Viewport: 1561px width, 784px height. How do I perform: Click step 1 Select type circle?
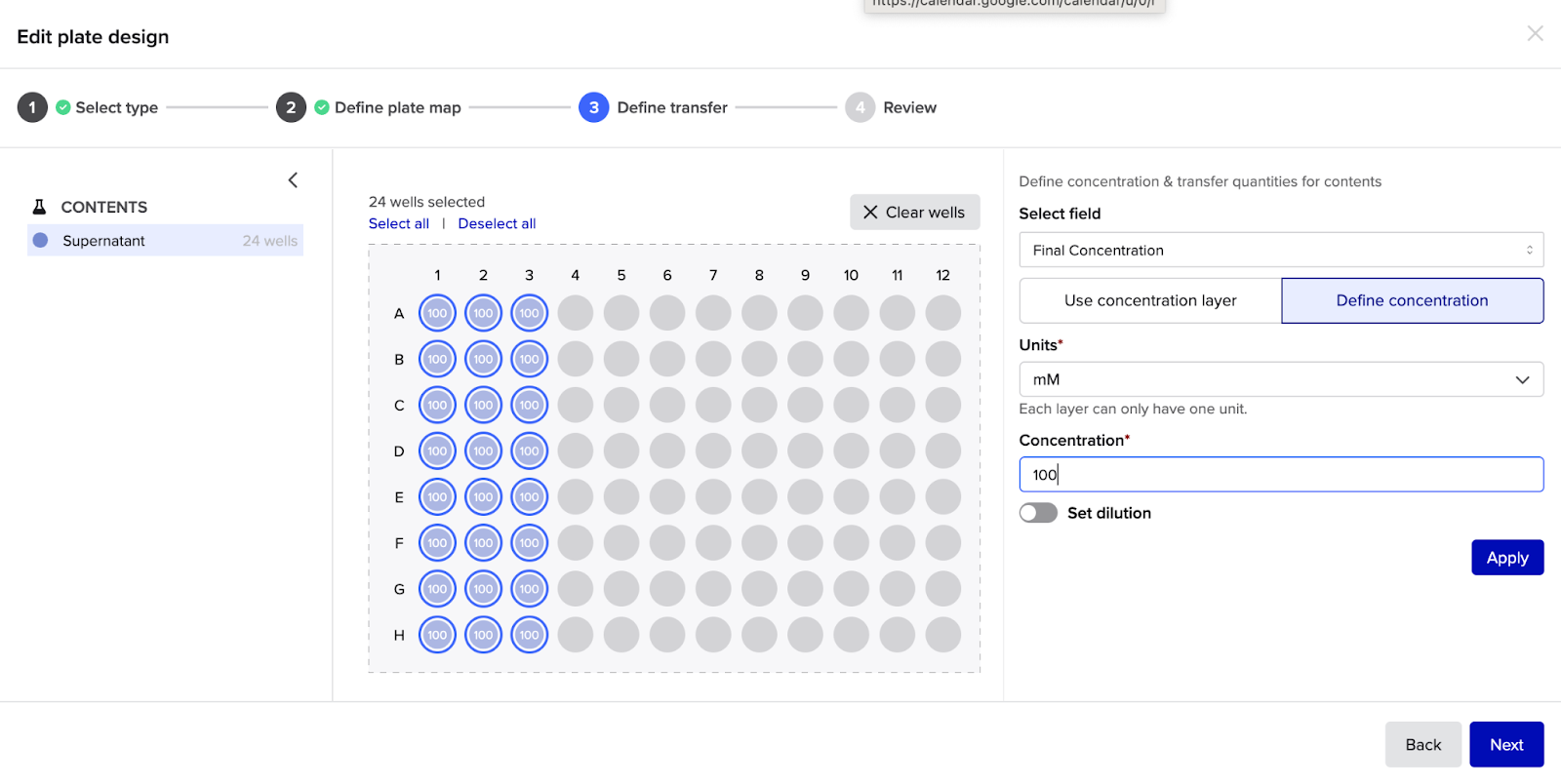pos(32,107)
